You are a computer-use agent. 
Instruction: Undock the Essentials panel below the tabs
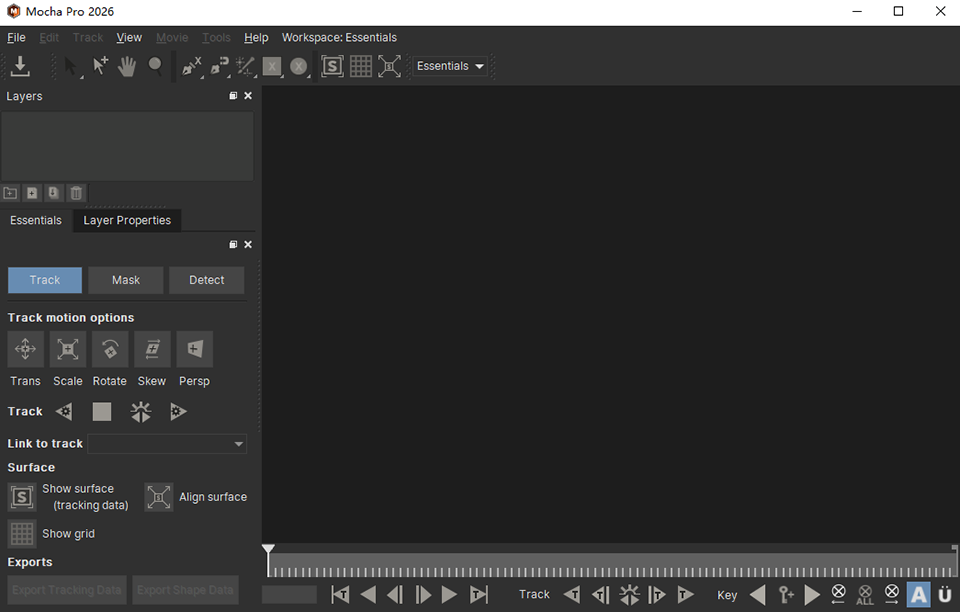(233, 244)
